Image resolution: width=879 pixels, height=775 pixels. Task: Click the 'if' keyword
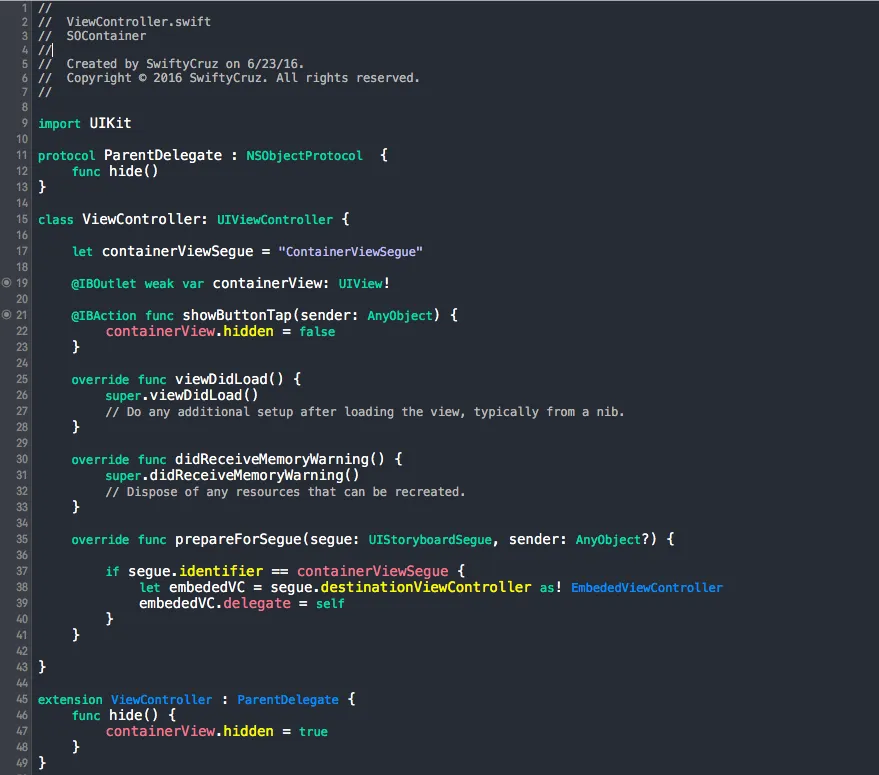tap(112, 571)
